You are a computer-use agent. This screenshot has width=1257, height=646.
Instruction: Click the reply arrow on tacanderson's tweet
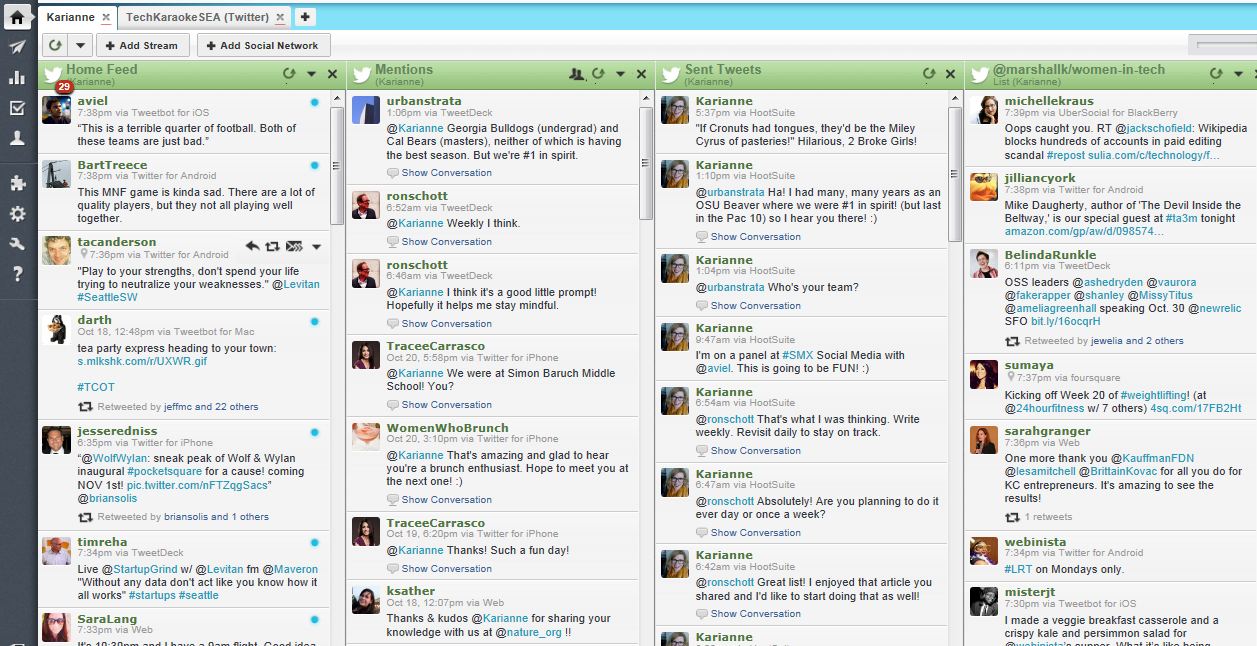[253, 246]
